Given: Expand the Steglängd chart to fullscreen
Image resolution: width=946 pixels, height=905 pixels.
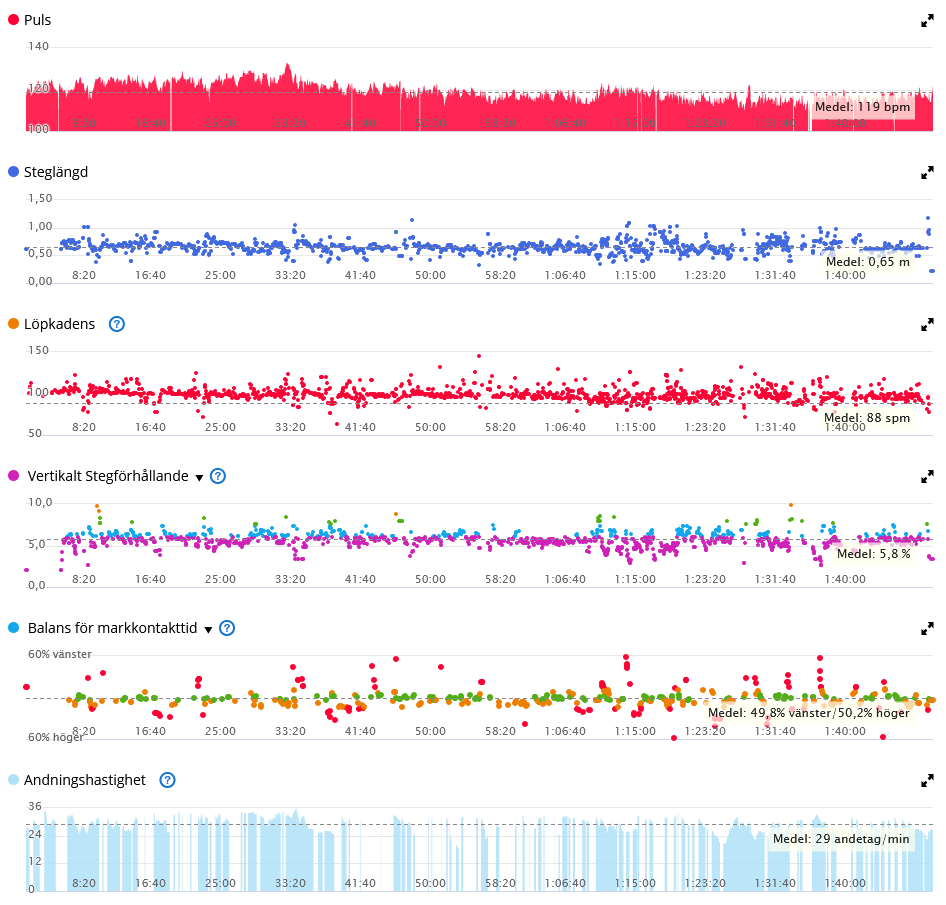Looking at the screenshot, I should (x=927, y=174).
